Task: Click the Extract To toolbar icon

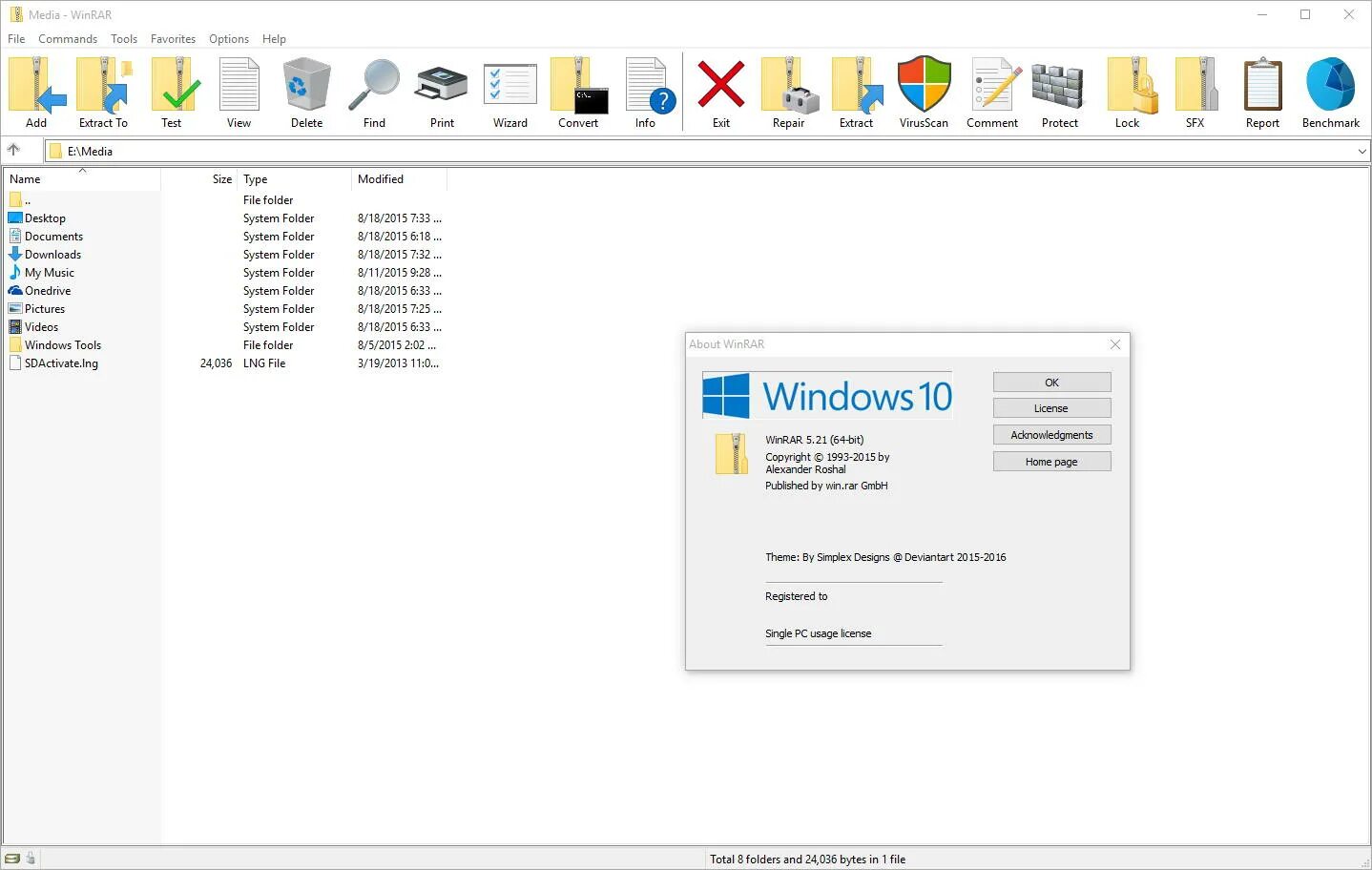Action: point(103,93)
